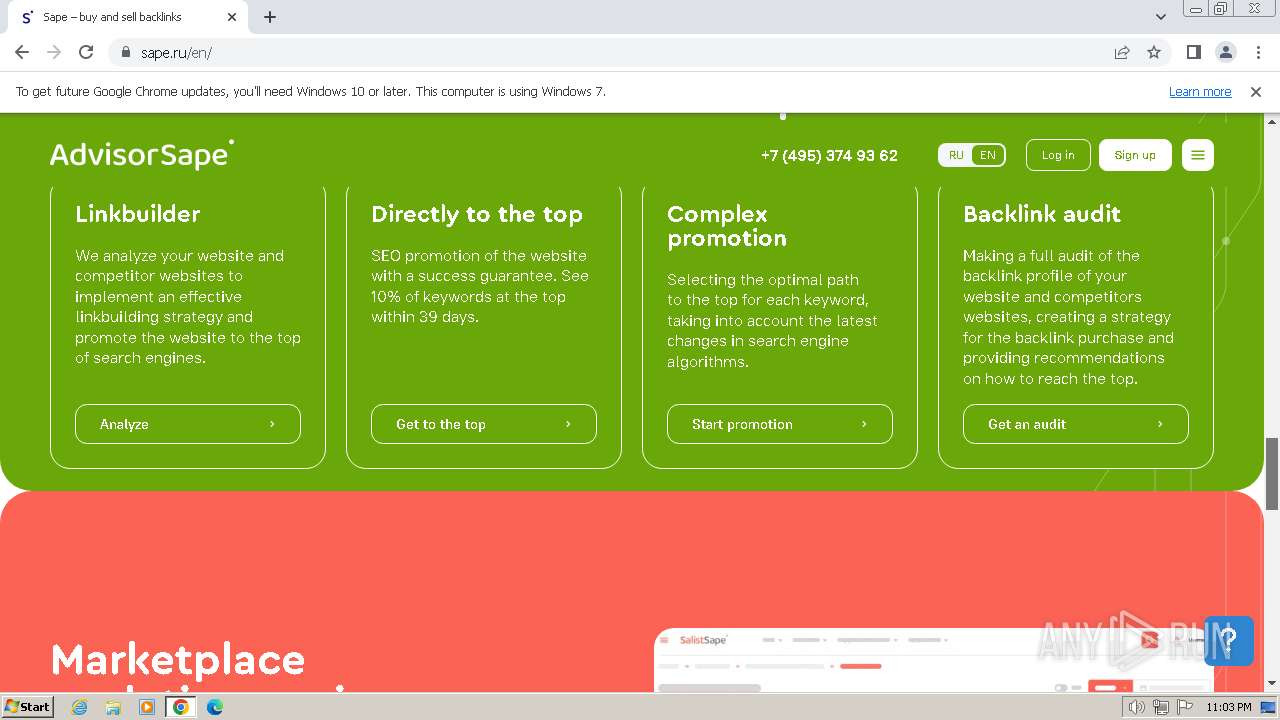Reload the sape.ru page

tap(86, 52)
